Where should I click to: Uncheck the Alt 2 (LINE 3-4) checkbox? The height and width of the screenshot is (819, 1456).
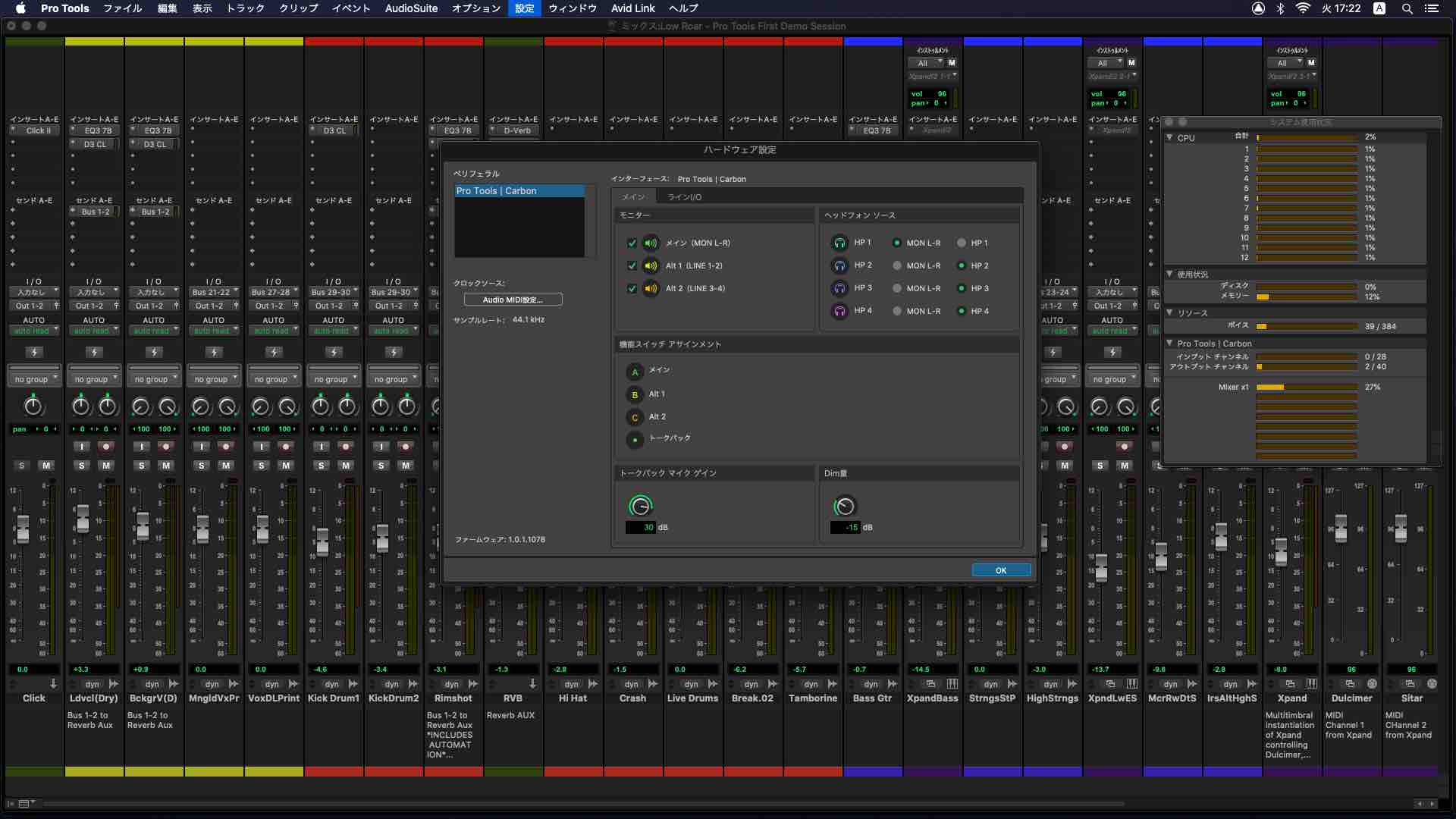click(x=632, y=289)
